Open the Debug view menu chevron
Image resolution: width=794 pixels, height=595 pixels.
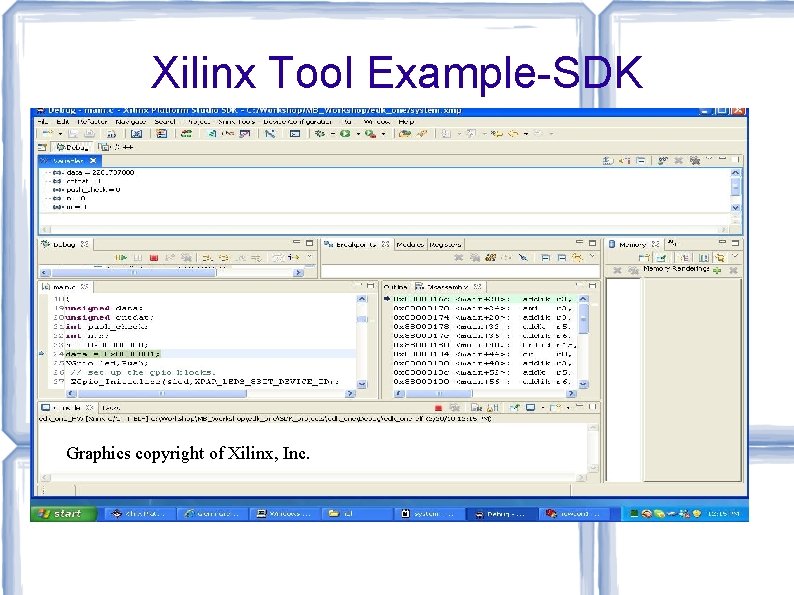(x=310, y=257)
